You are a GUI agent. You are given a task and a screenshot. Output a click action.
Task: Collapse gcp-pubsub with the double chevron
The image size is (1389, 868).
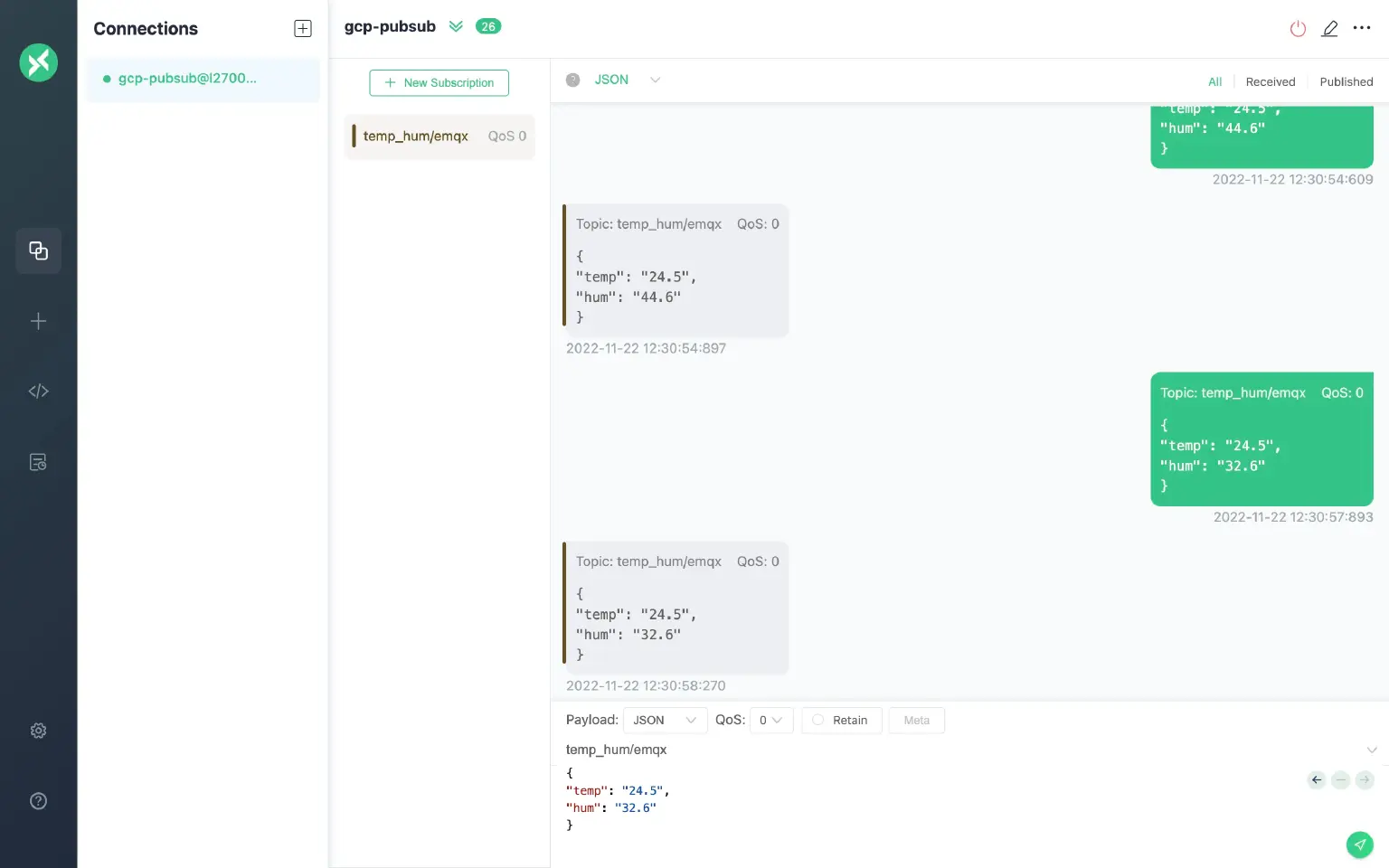(x=456, y=26)
